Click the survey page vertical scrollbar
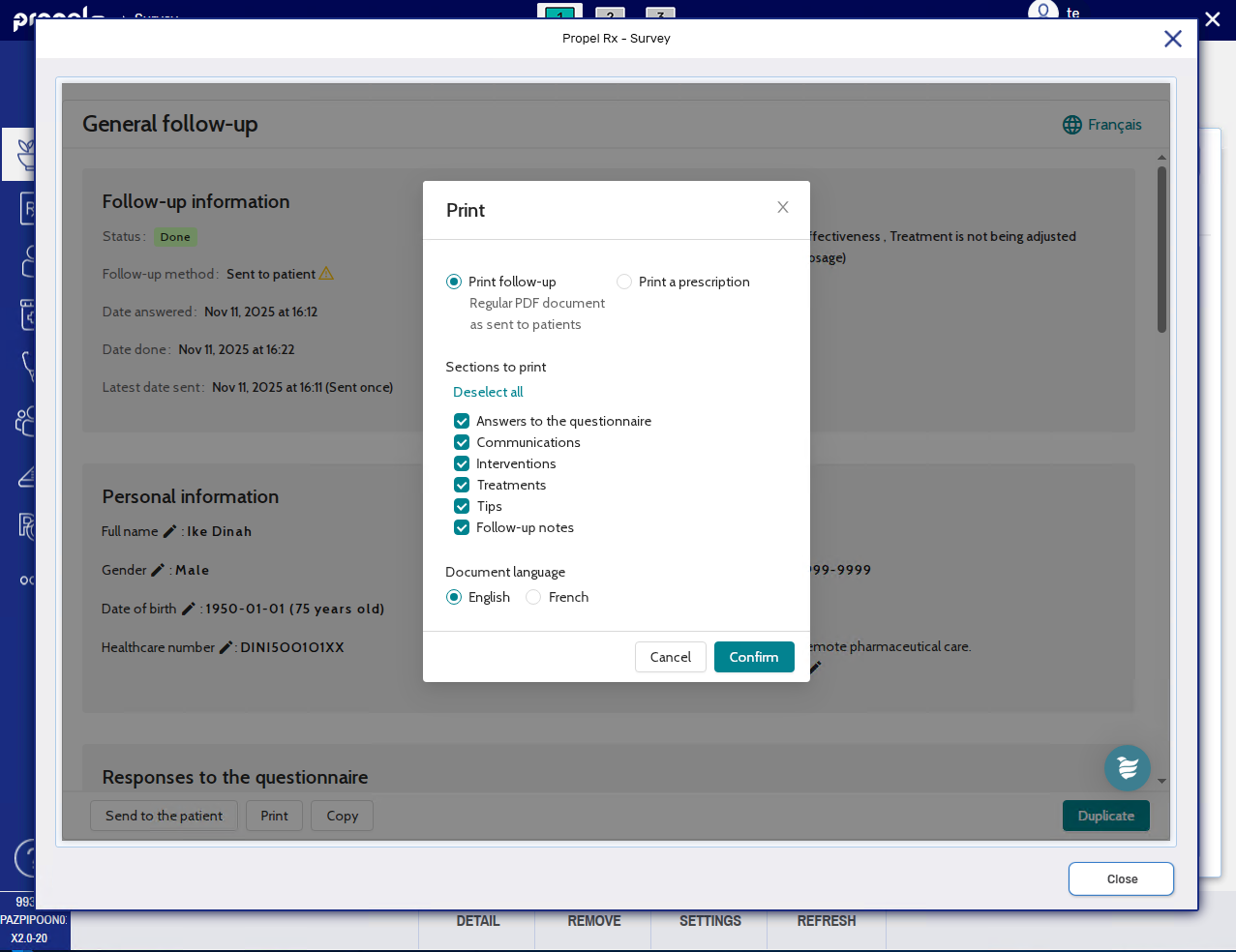The width and height of the screenshot is (1236, 952). click(x=1161, y=252)
